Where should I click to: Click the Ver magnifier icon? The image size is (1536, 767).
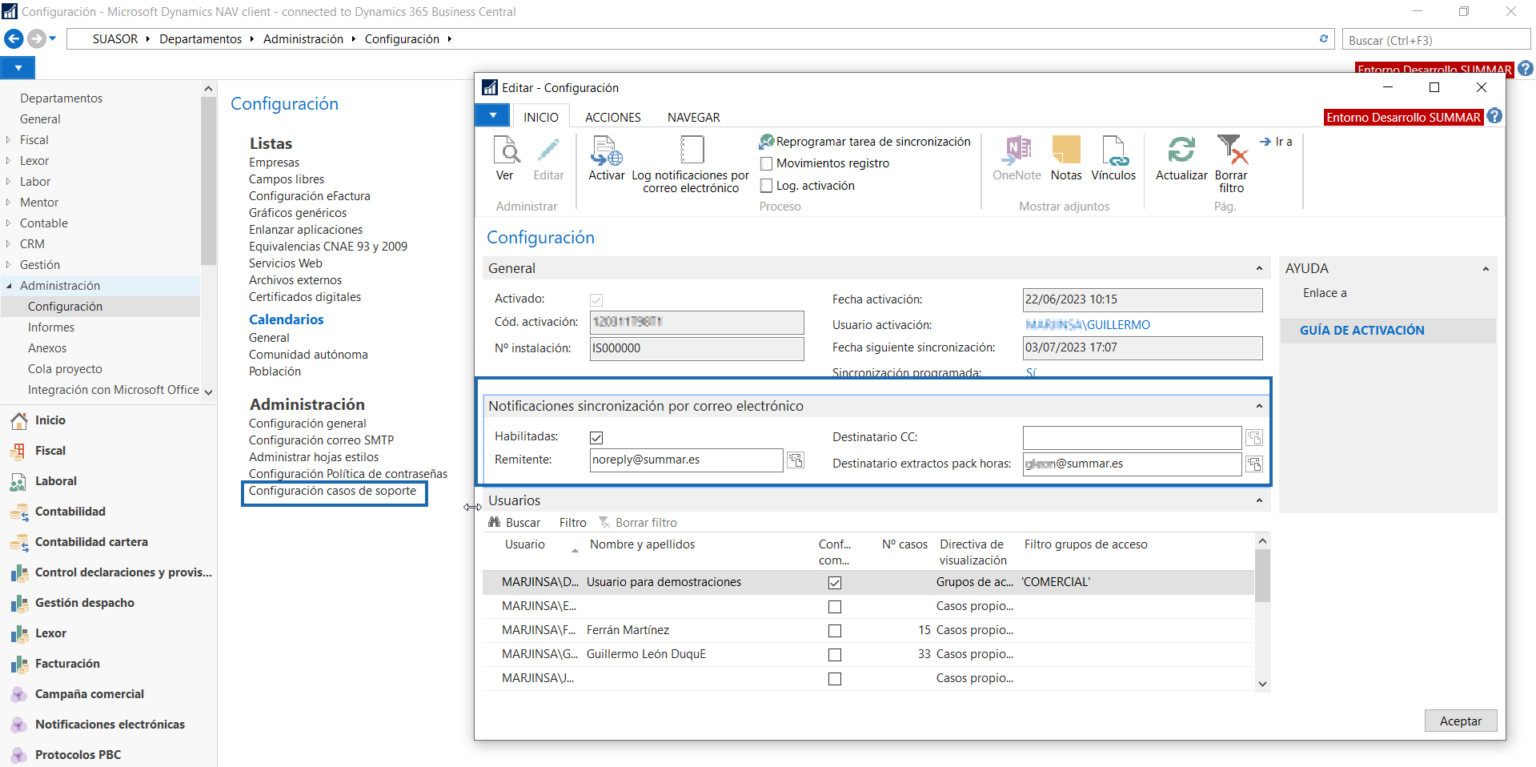[506, 151]
